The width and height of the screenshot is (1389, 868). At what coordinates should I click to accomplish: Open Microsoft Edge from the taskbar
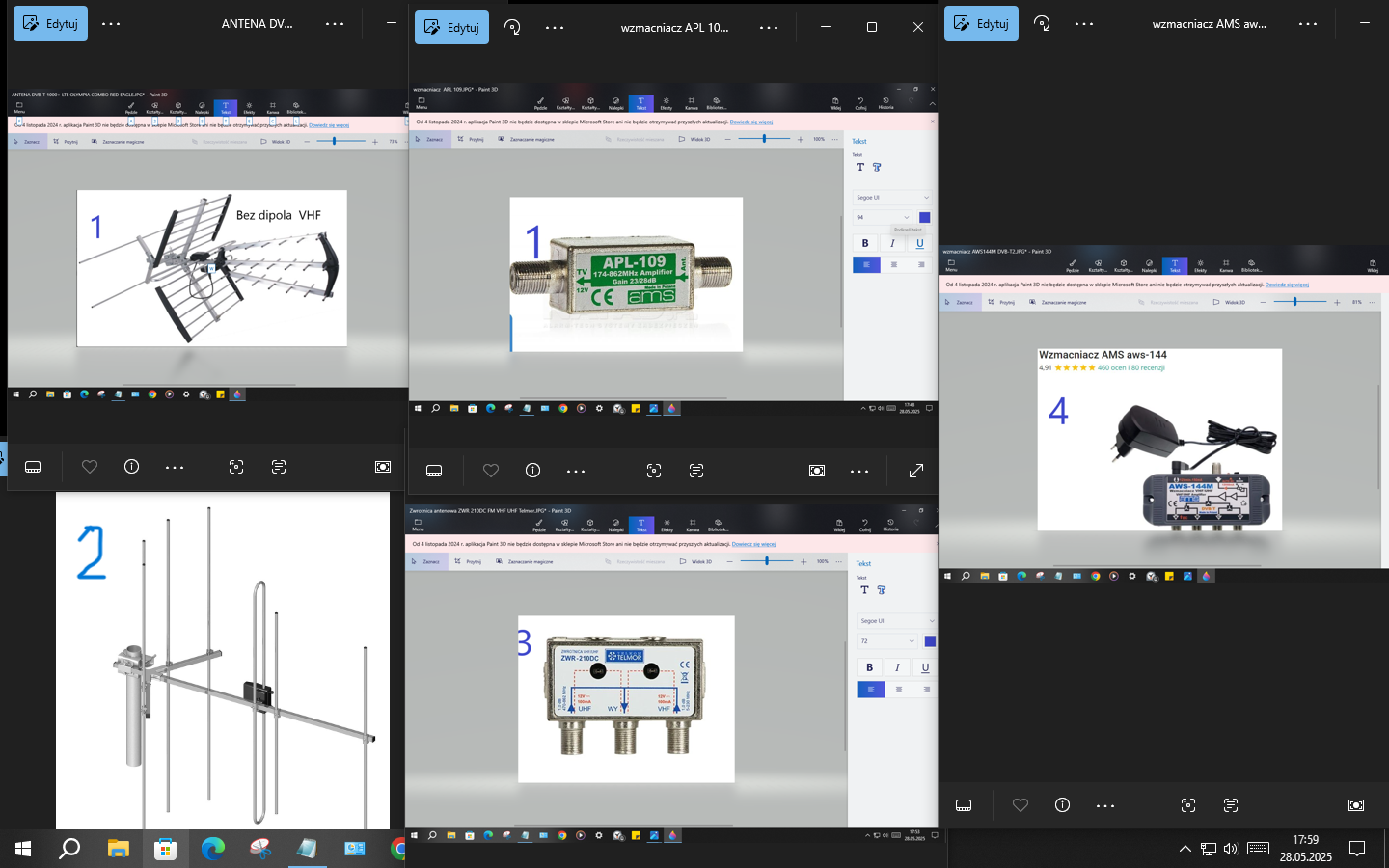click(213, 849)
